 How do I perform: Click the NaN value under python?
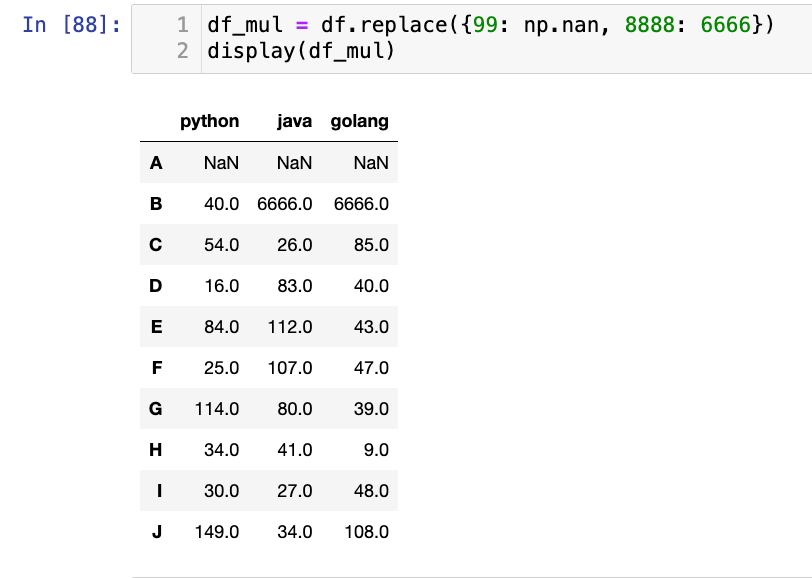[x=221, y=162]
